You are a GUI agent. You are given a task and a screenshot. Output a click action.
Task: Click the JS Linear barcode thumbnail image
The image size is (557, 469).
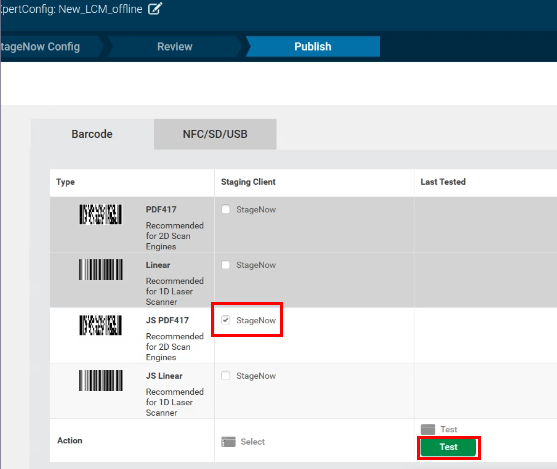(x=101, y=380)
